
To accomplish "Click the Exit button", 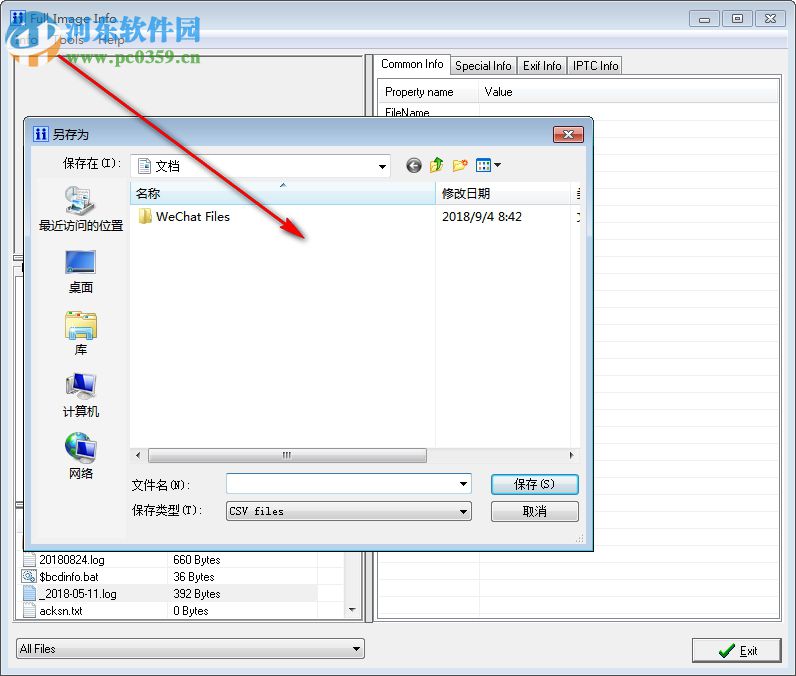I will click(736, 651).
